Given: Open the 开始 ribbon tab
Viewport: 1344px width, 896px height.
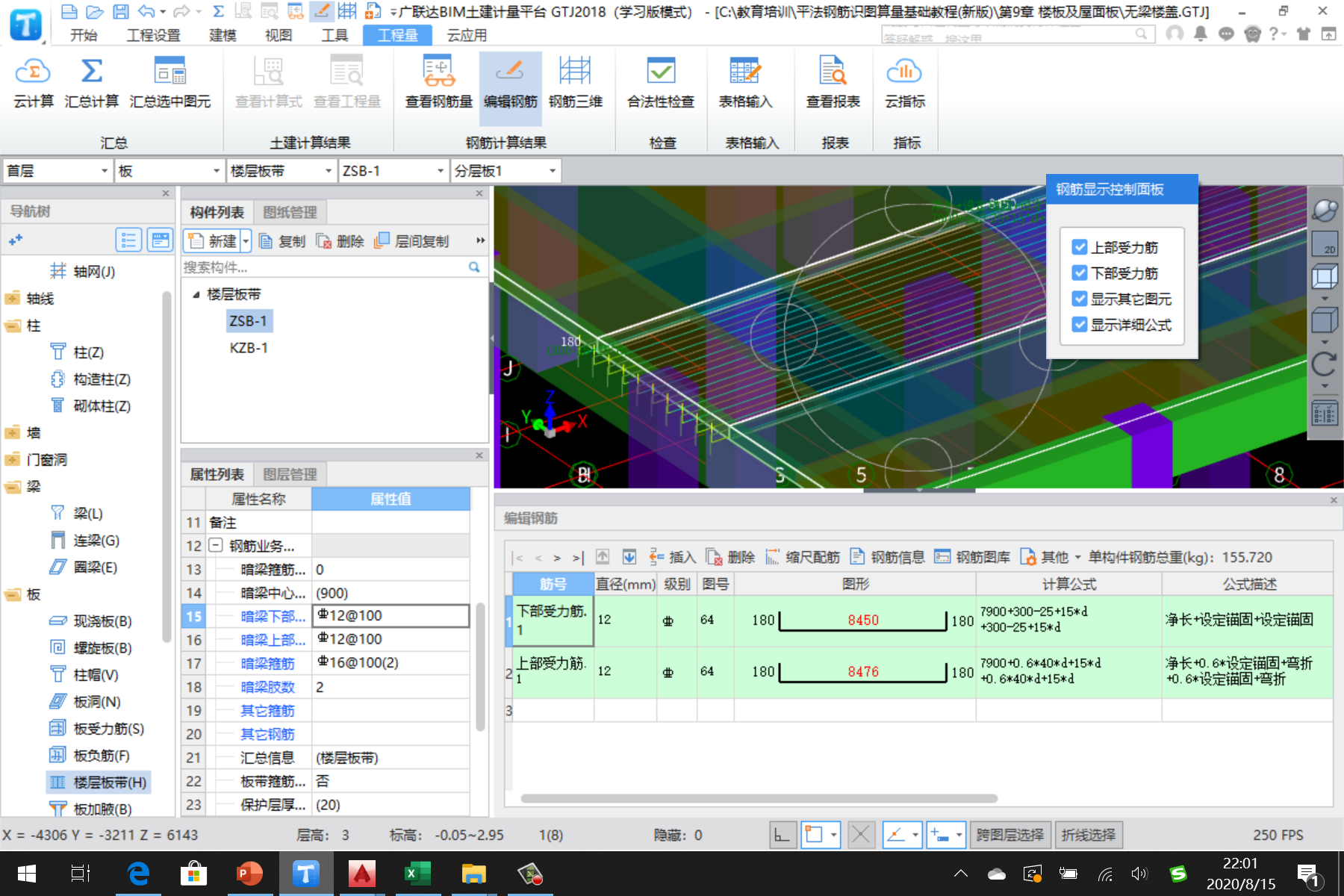Looking at the screenshot, I should pos(84,35).
